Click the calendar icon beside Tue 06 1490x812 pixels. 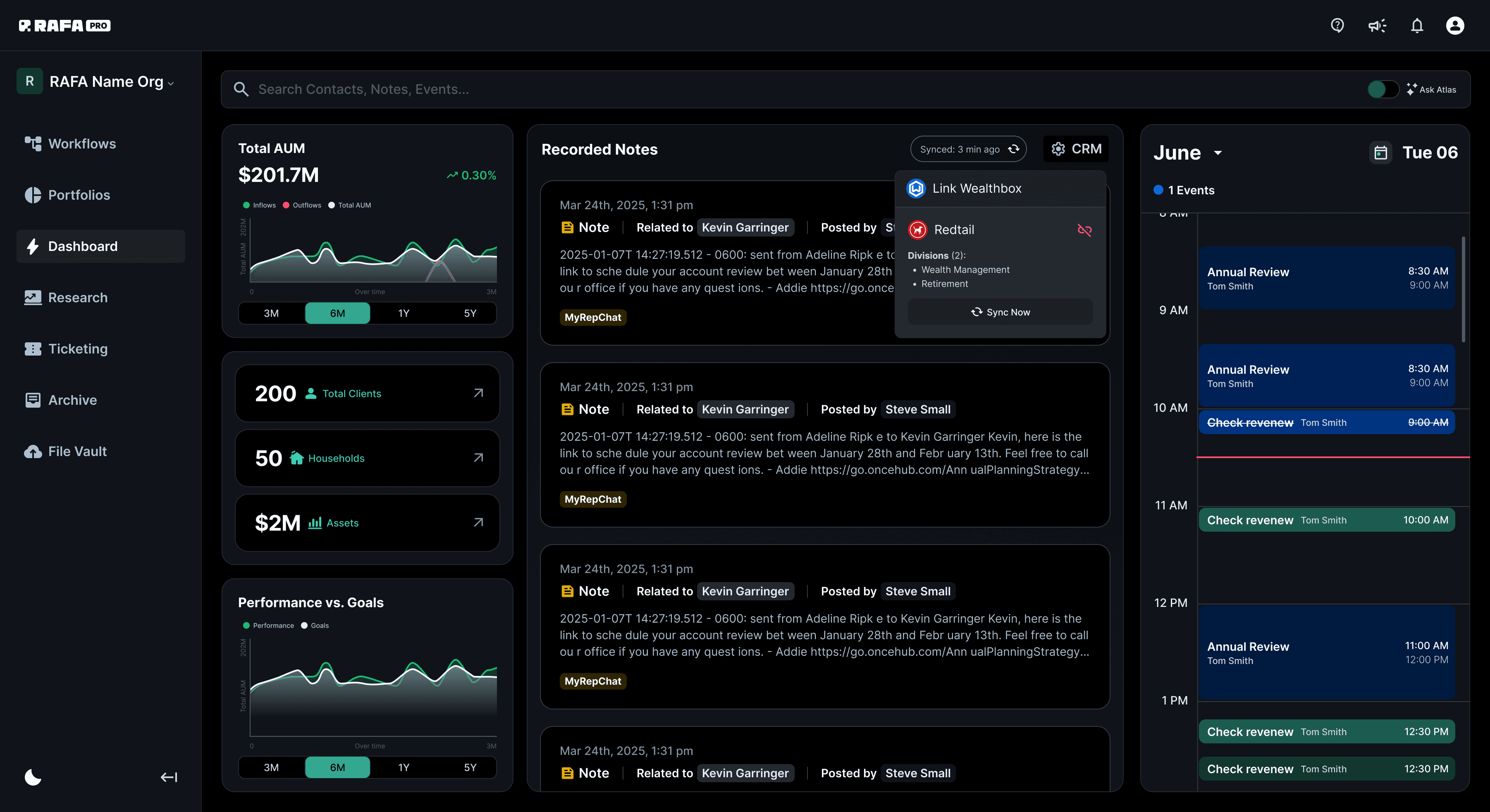pos(1381,153)
